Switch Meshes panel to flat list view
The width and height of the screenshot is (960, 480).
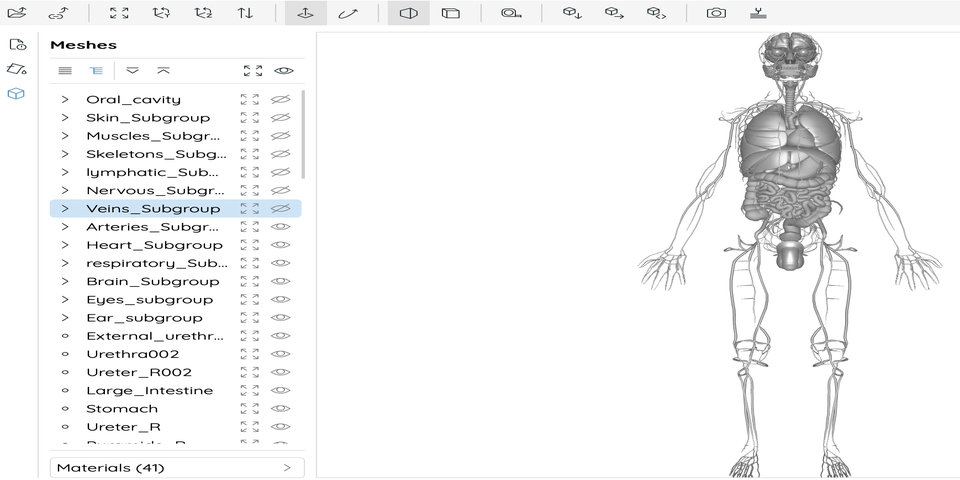click(x=65, y=70)
